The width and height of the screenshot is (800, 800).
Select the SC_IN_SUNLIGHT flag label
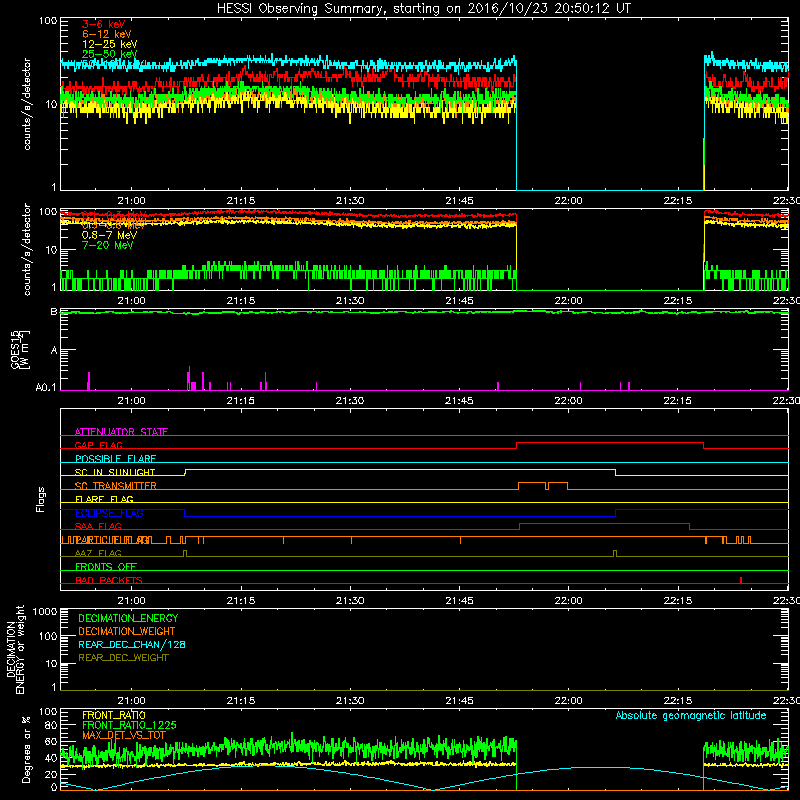click(115, 472)
